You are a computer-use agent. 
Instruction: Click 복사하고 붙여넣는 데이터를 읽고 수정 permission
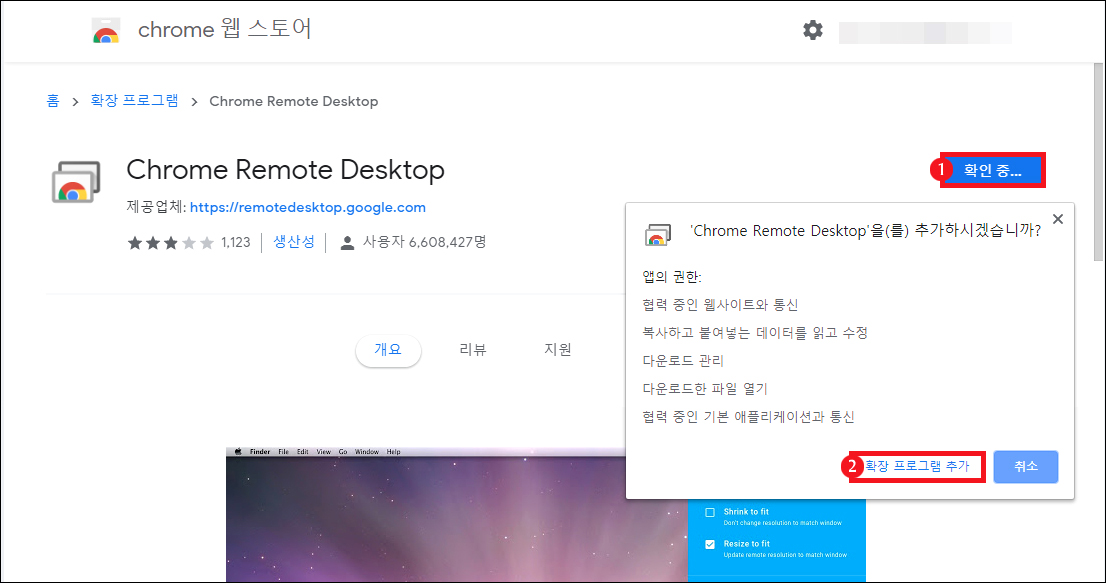[755, 333]
